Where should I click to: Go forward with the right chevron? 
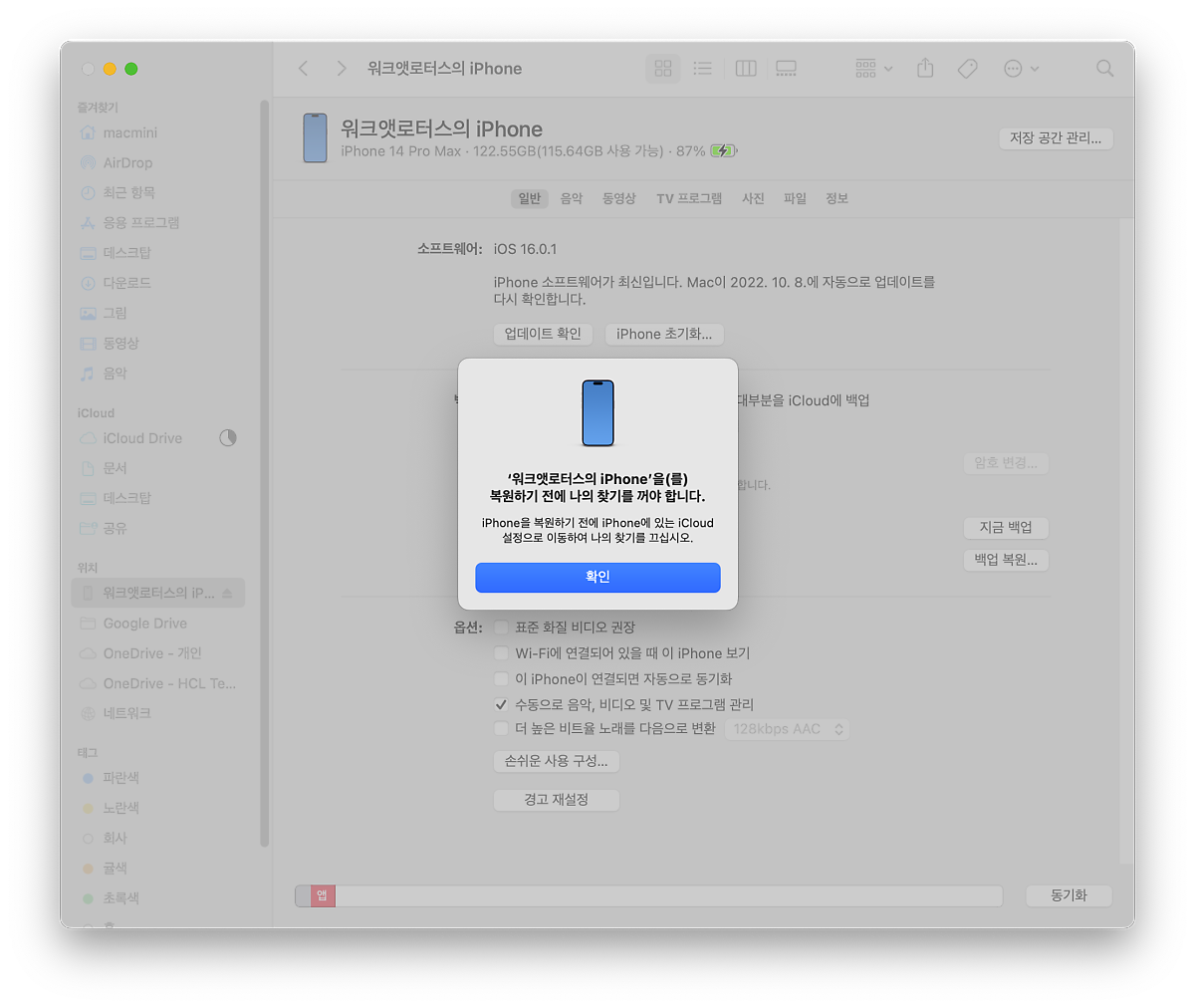(342, 68)
